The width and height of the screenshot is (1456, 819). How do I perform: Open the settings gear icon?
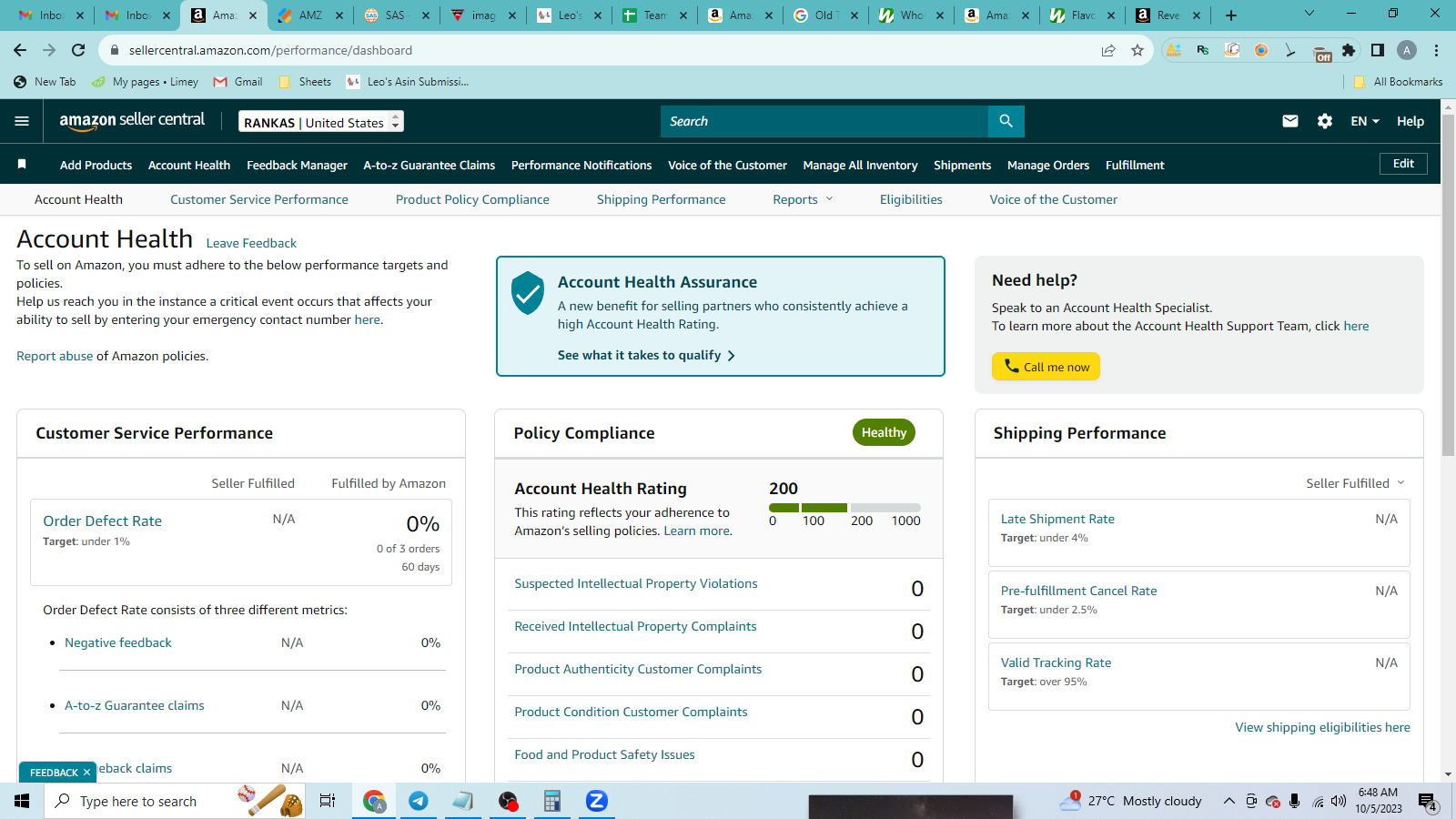coord(1325,121)
